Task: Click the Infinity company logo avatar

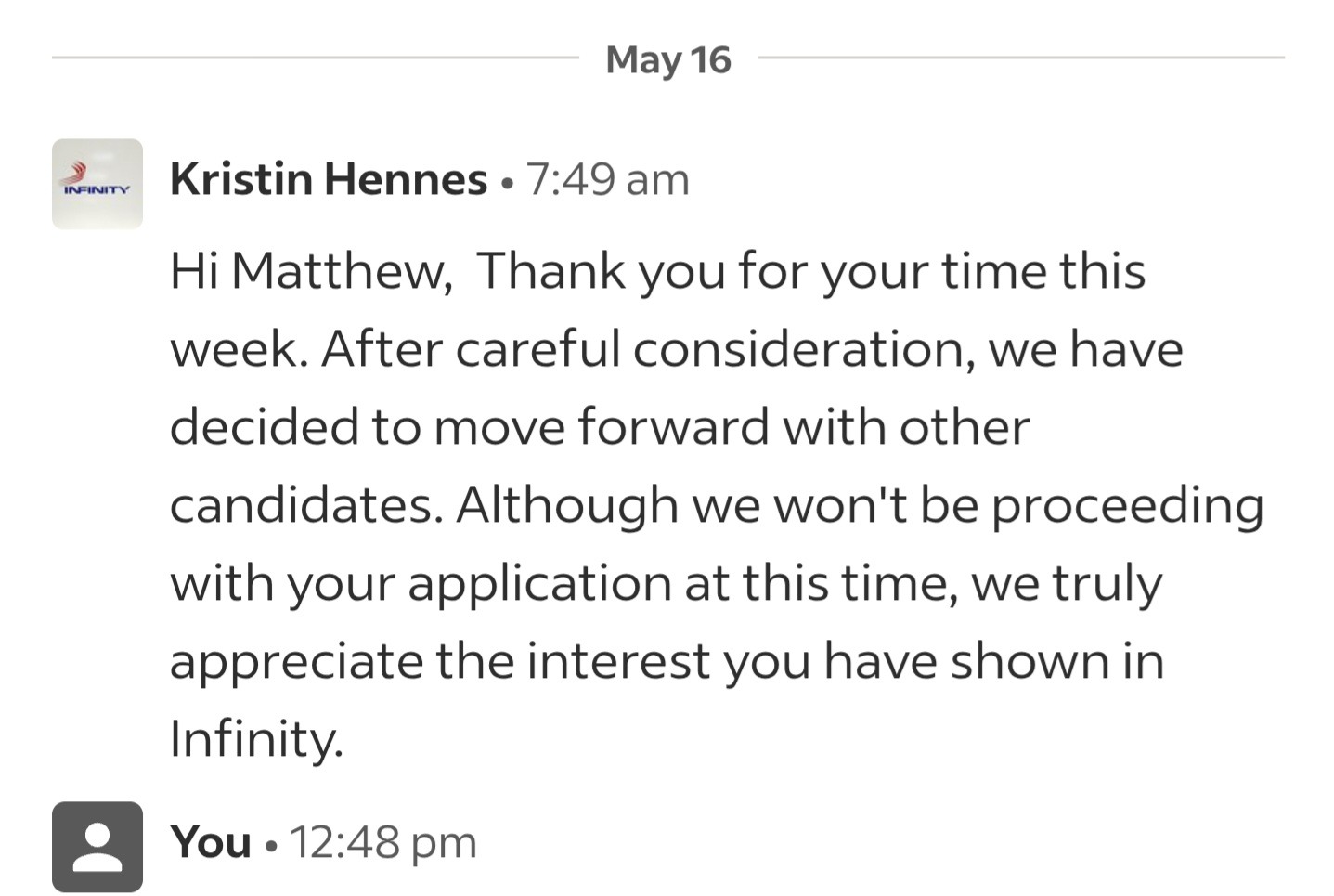Action: (x=97, y=184)
